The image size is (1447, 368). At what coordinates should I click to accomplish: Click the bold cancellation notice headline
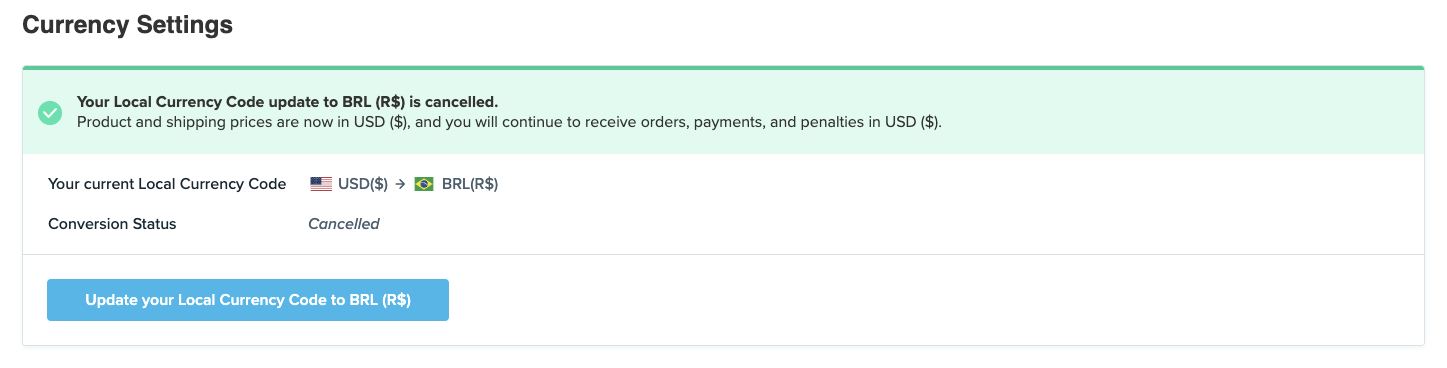288,102
